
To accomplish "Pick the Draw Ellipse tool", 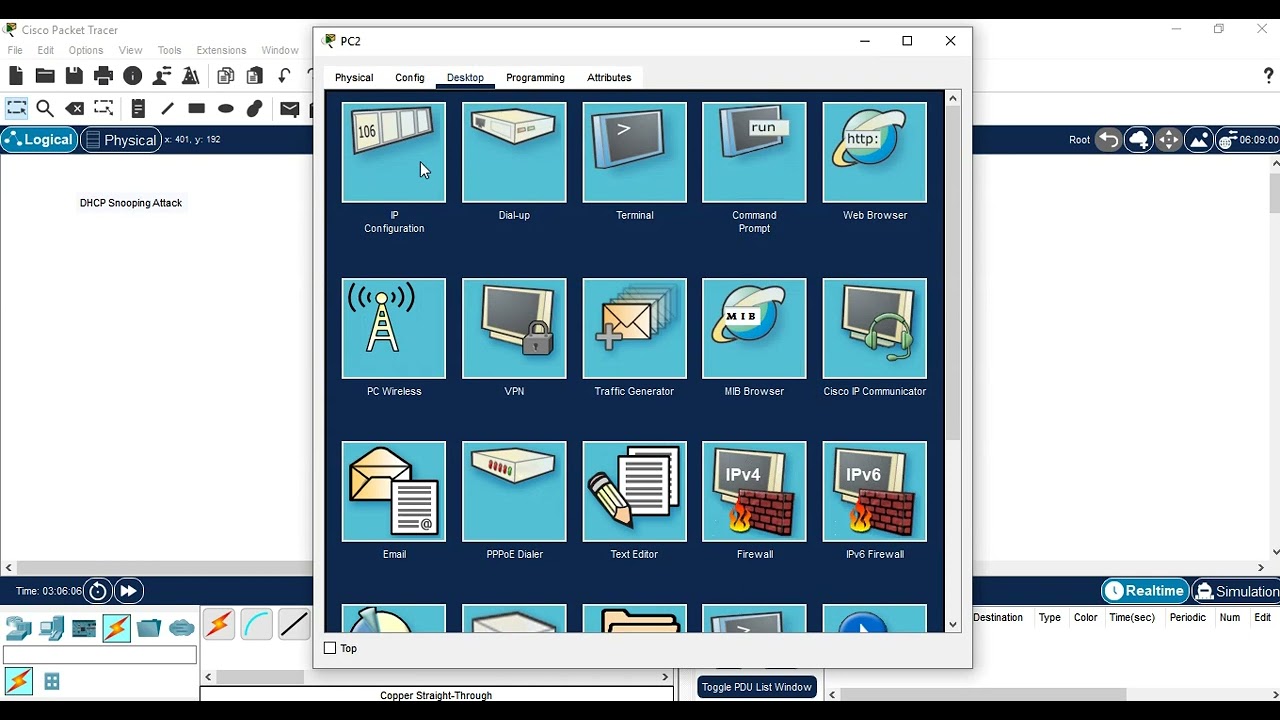I will pos(226,108).
